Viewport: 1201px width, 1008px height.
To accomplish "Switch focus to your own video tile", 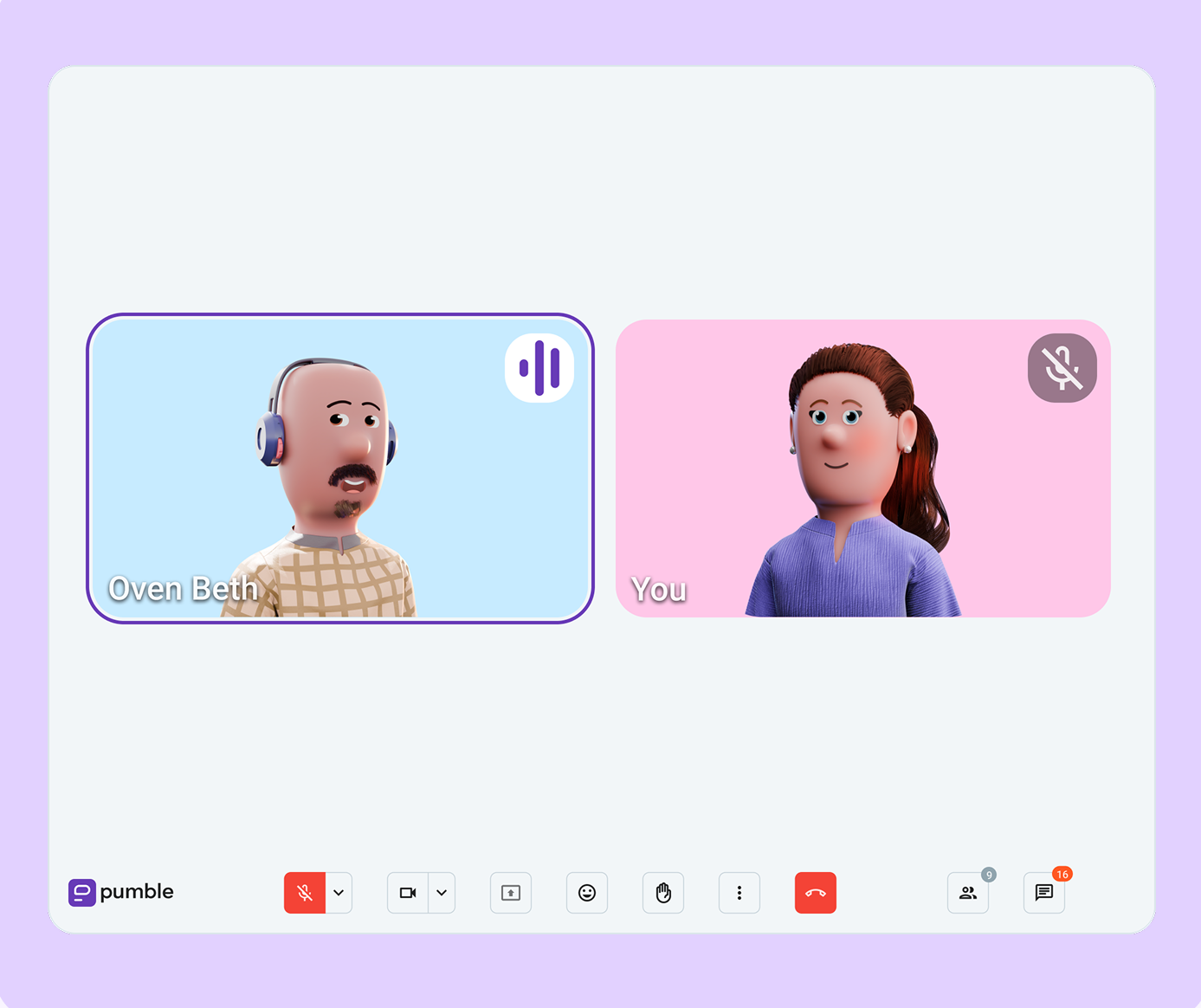I will 862,468.
